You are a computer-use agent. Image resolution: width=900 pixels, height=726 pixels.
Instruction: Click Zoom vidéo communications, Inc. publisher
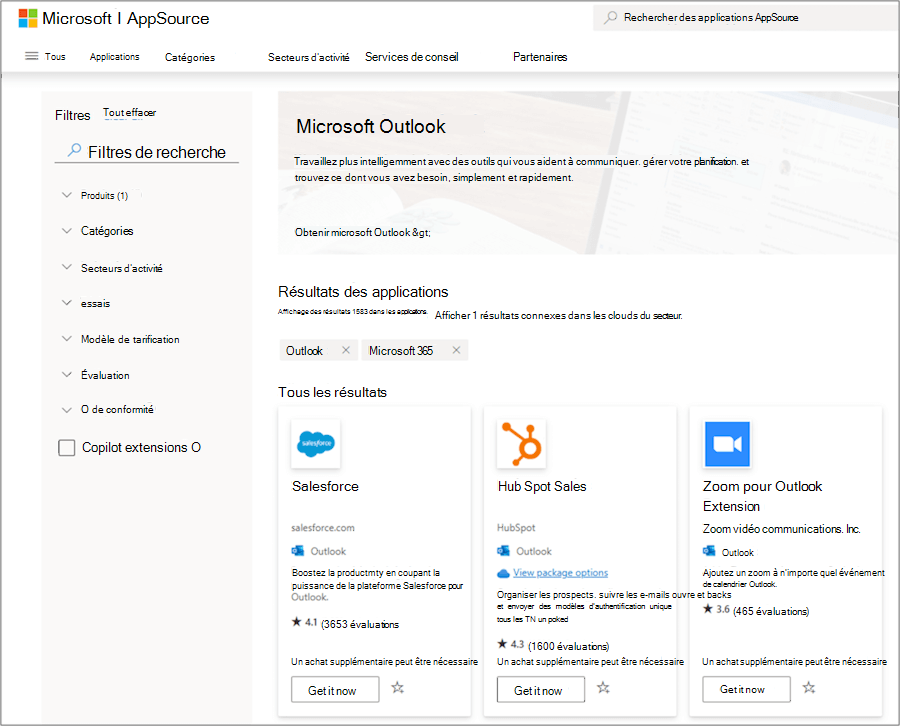[x=782, y=529]
